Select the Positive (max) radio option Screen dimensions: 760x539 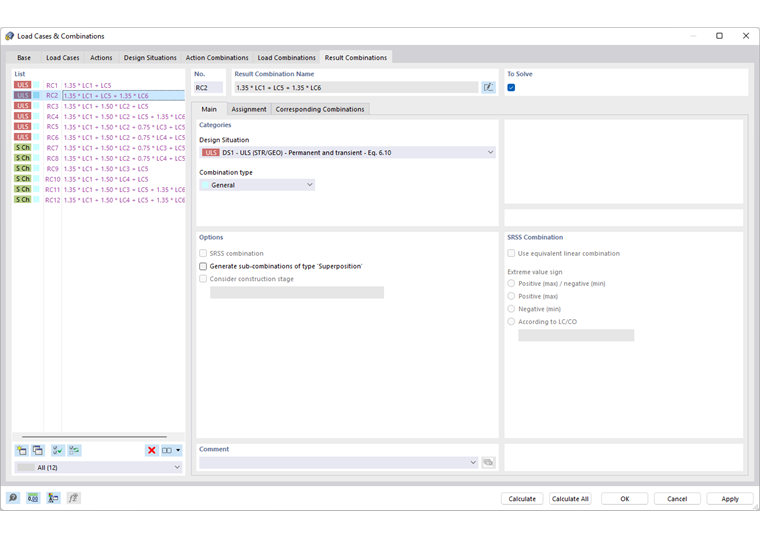click(x=511, y=296)
